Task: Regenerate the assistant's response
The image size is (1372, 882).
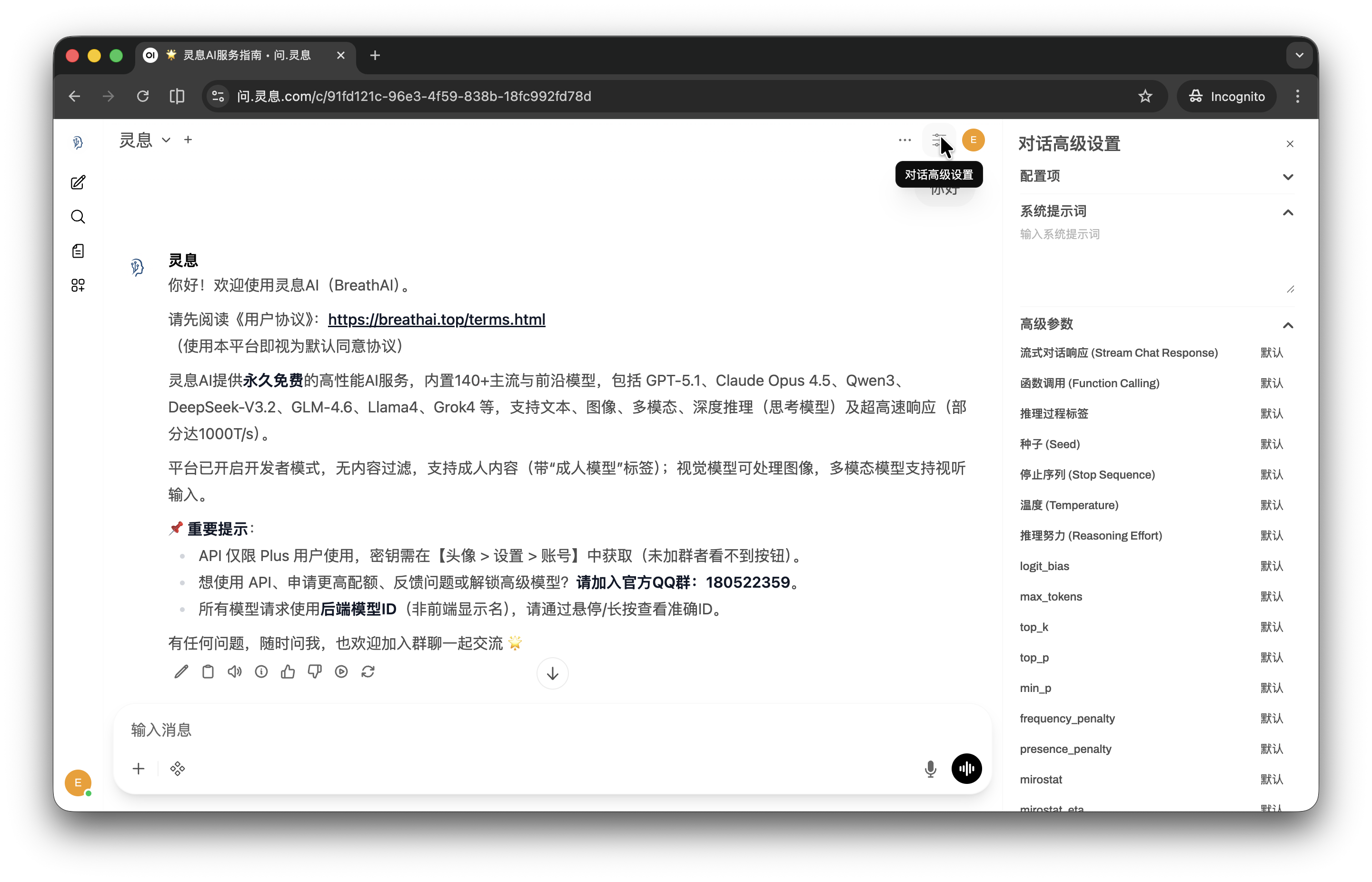Action: (x=368, y=671)
